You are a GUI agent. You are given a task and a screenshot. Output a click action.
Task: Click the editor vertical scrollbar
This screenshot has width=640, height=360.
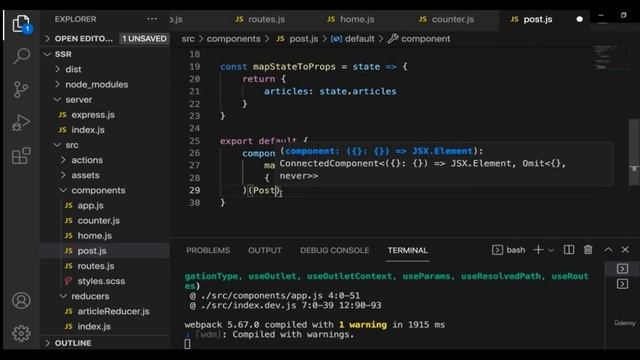point(634,151)
